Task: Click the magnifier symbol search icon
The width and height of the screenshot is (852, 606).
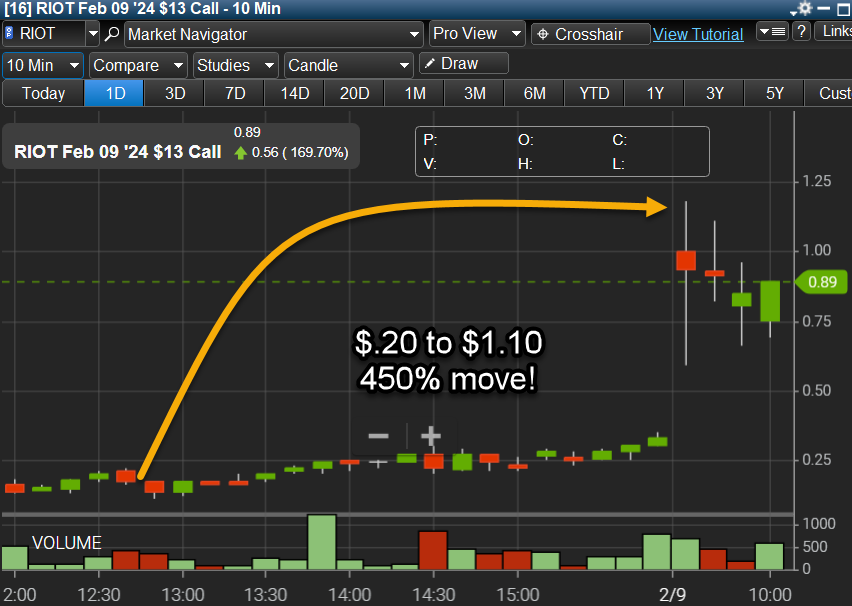Action: pyautogui.click(x=111, y=34)
